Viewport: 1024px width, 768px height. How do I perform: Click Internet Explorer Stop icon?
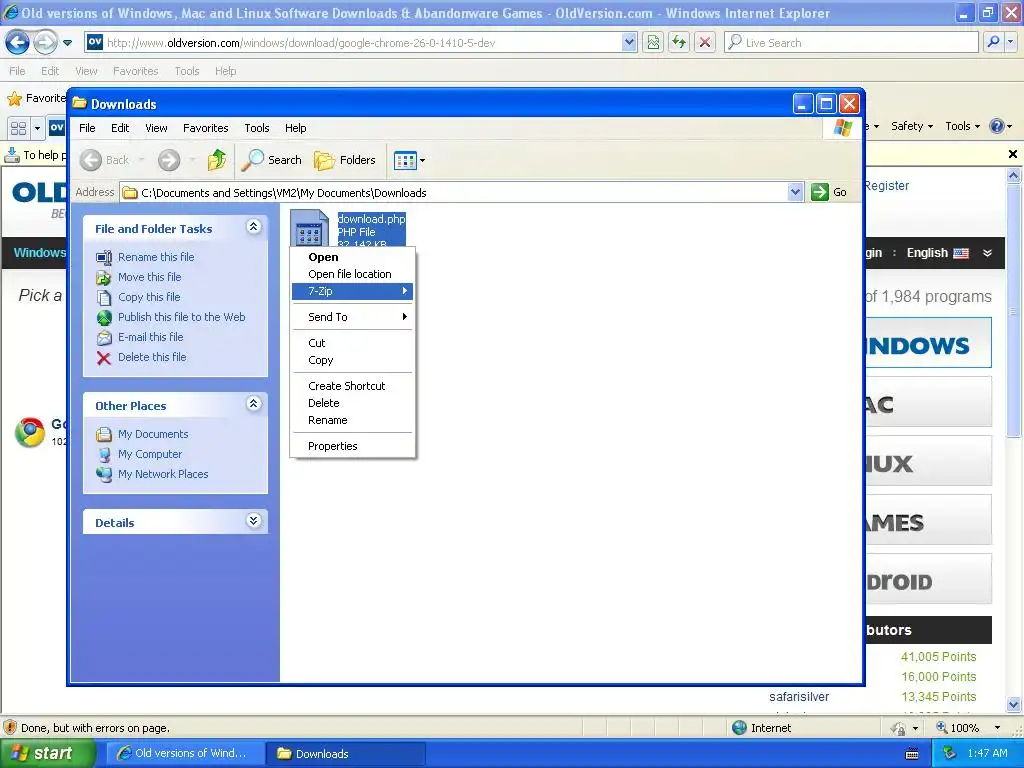(x=705, y=42)
